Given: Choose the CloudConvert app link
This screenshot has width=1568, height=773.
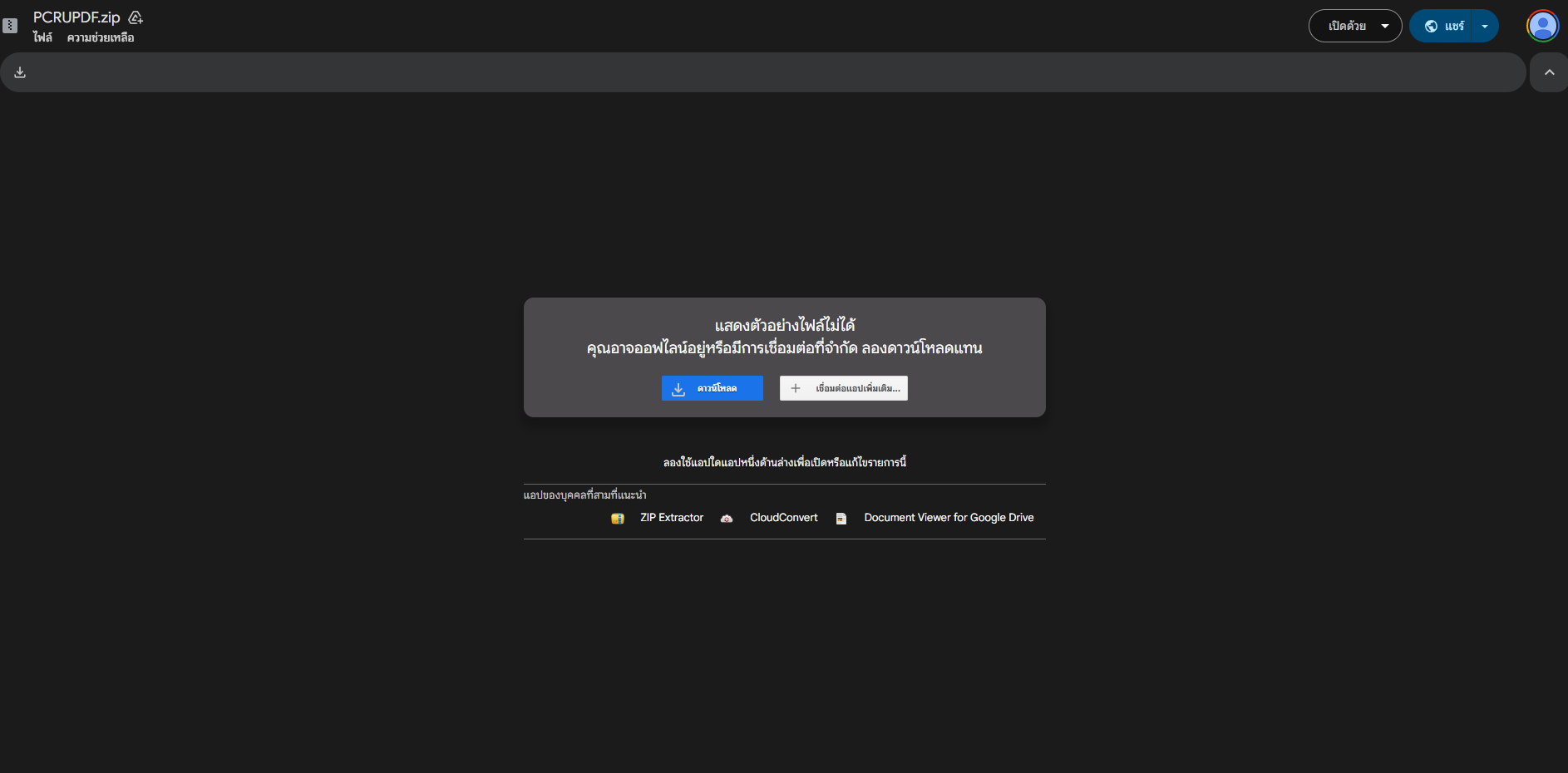Looking at the screenshot, I should 783,518.
